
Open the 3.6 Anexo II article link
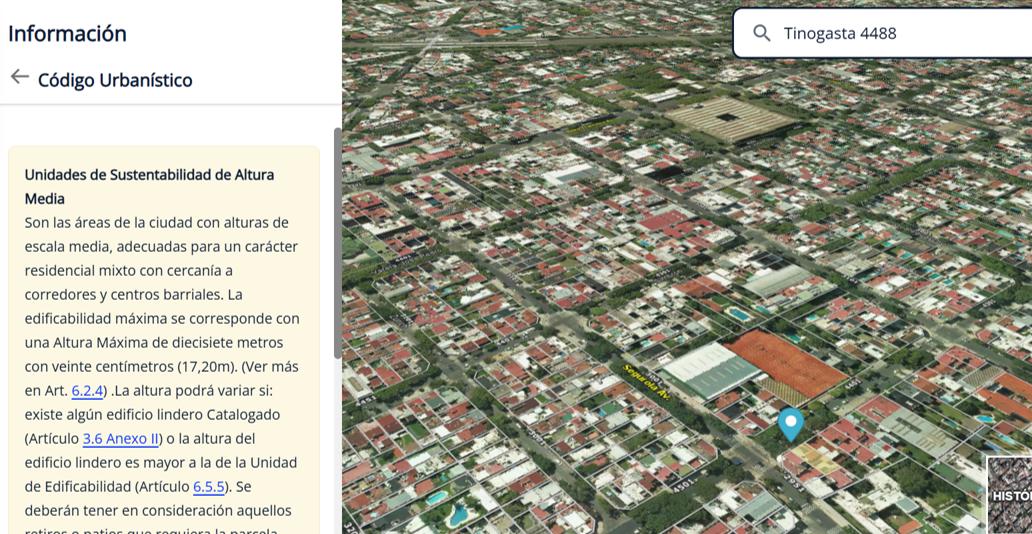pyautogui.click(x=121, y=439)
